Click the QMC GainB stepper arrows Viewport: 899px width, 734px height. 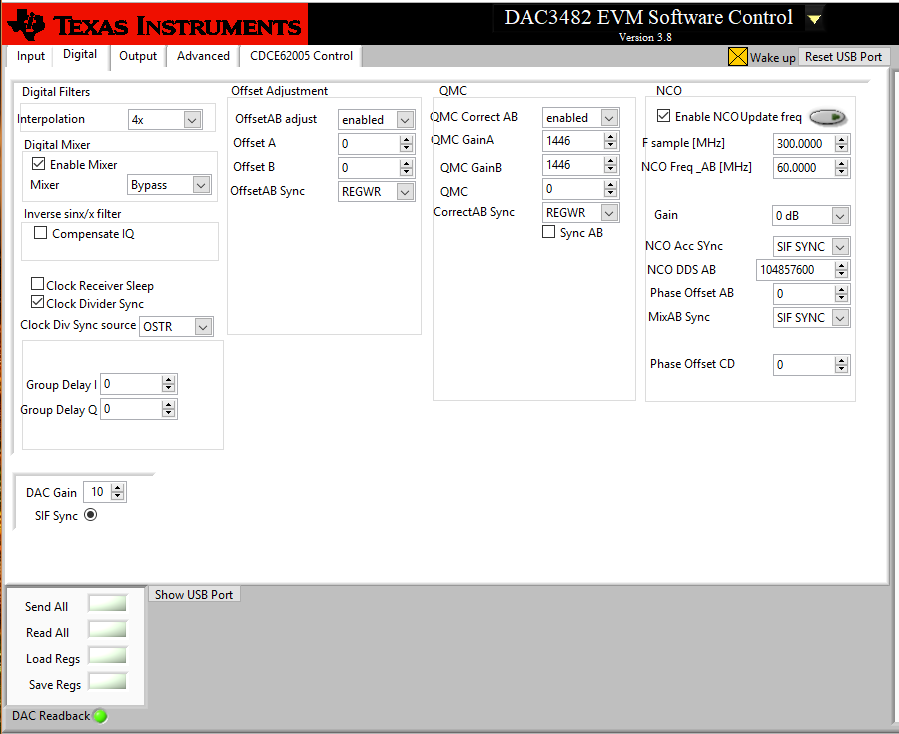coord(611,165)
